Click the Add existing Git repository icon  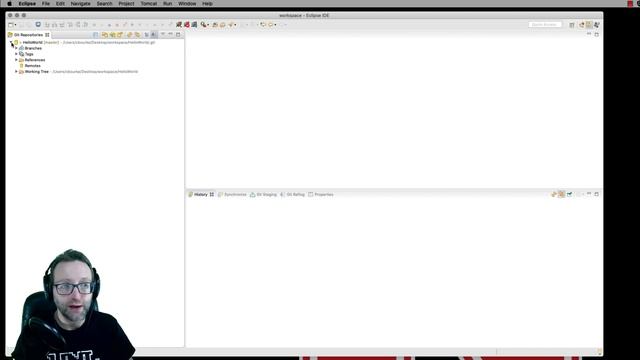point(105,35)
